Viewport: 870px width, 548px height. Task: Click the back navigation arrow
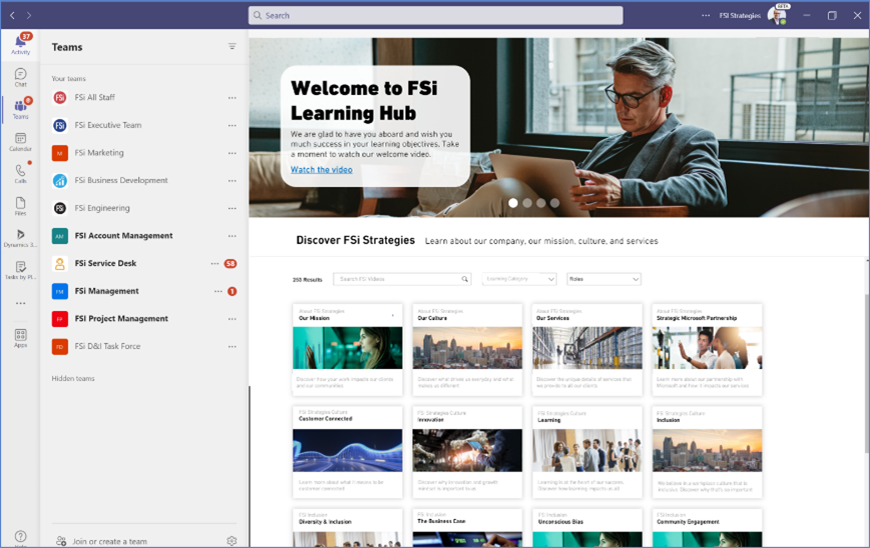(x=12, y=16)
